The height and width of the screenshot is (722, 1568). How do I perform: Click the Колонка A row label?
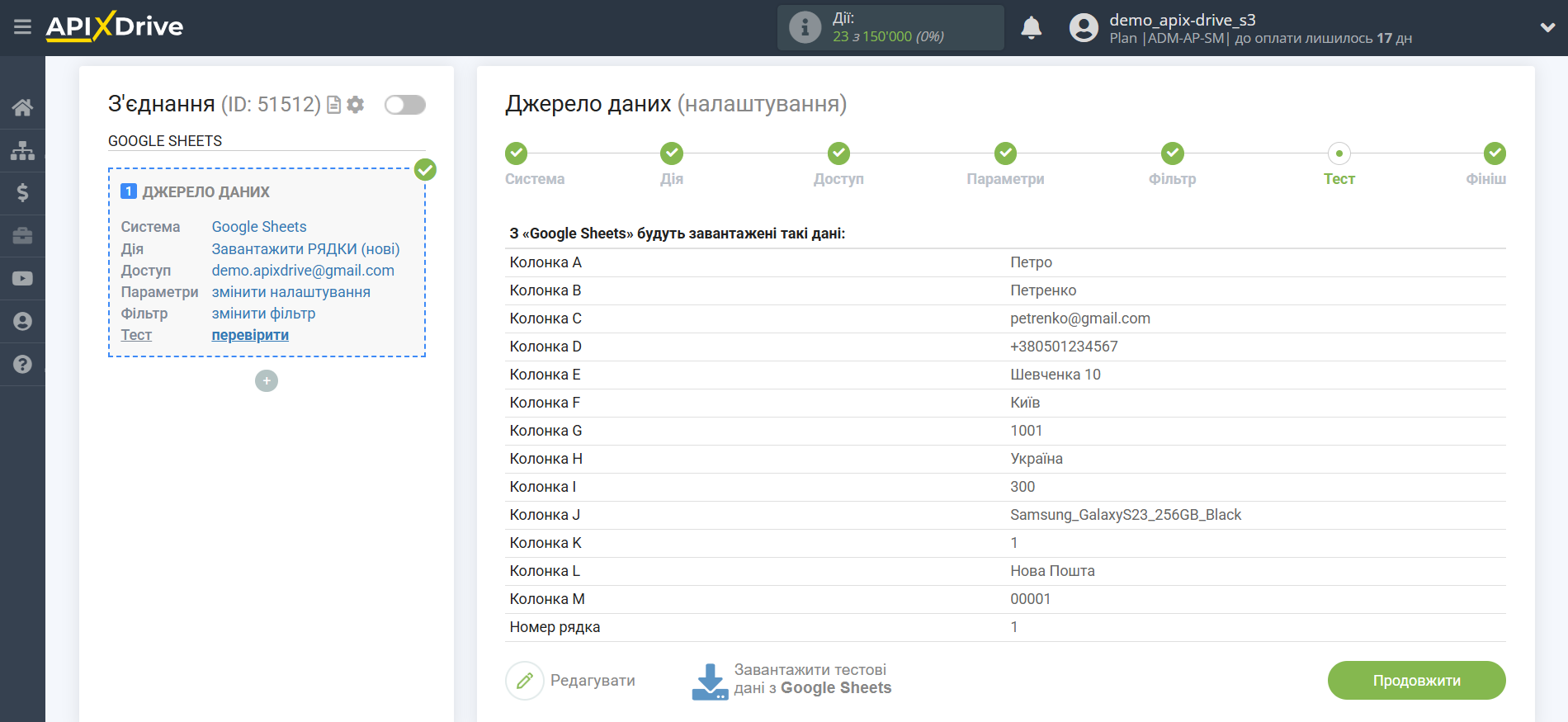545,262
